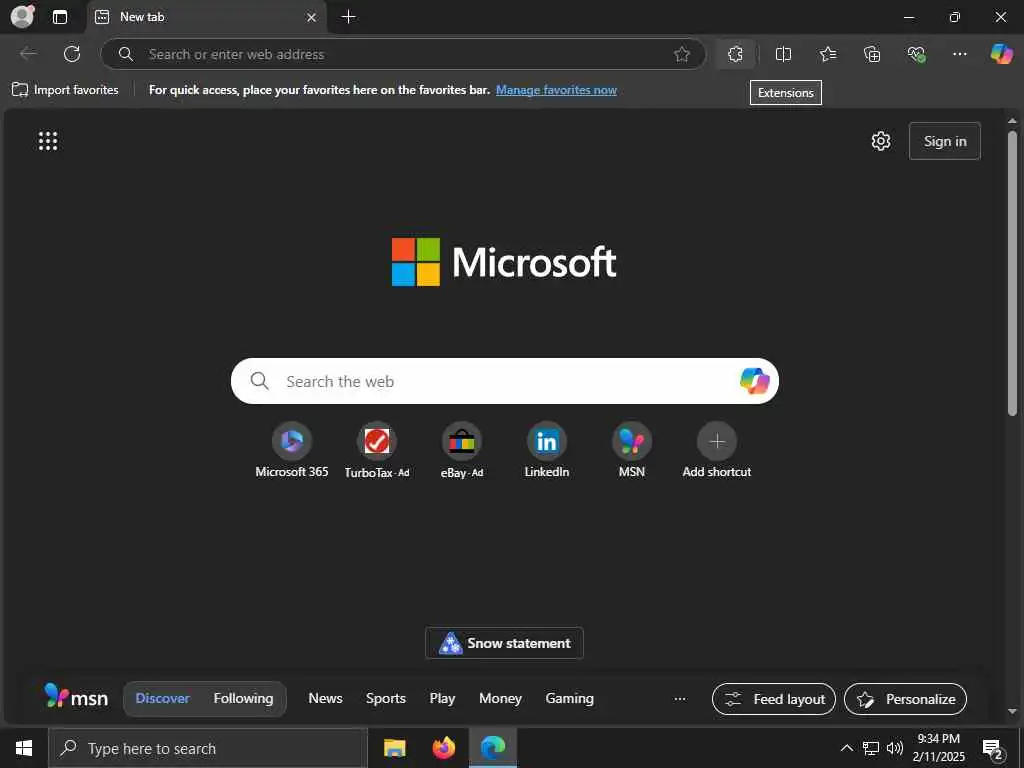Switch to the Following tab
1024x768 pixels.
pos(243,699)
